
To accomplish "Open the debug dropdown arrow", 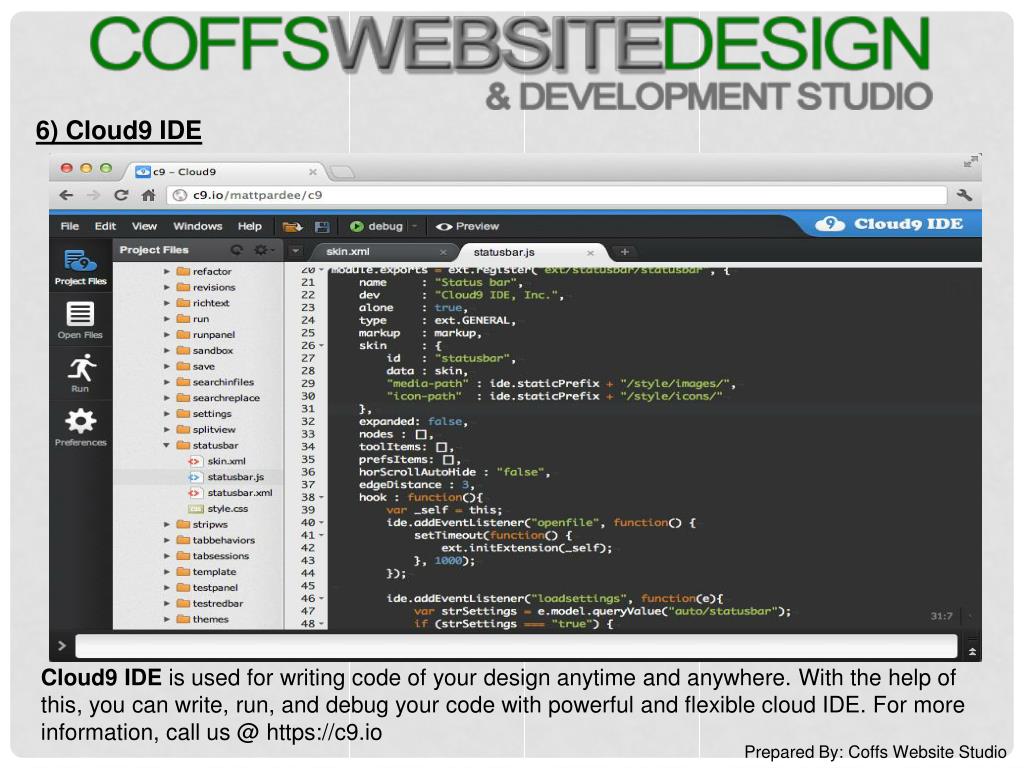I will (414, 226).
